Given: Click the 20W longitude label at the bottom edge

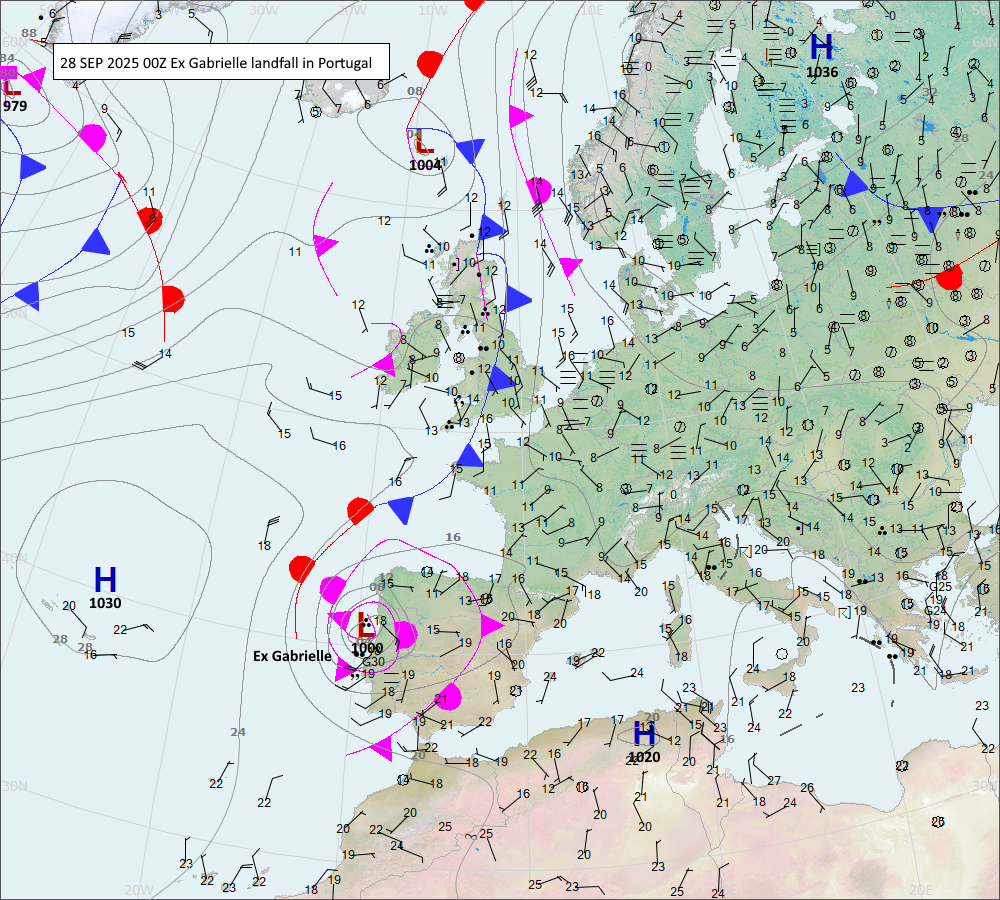Looking at the screenshot, I should pos(139,889).
